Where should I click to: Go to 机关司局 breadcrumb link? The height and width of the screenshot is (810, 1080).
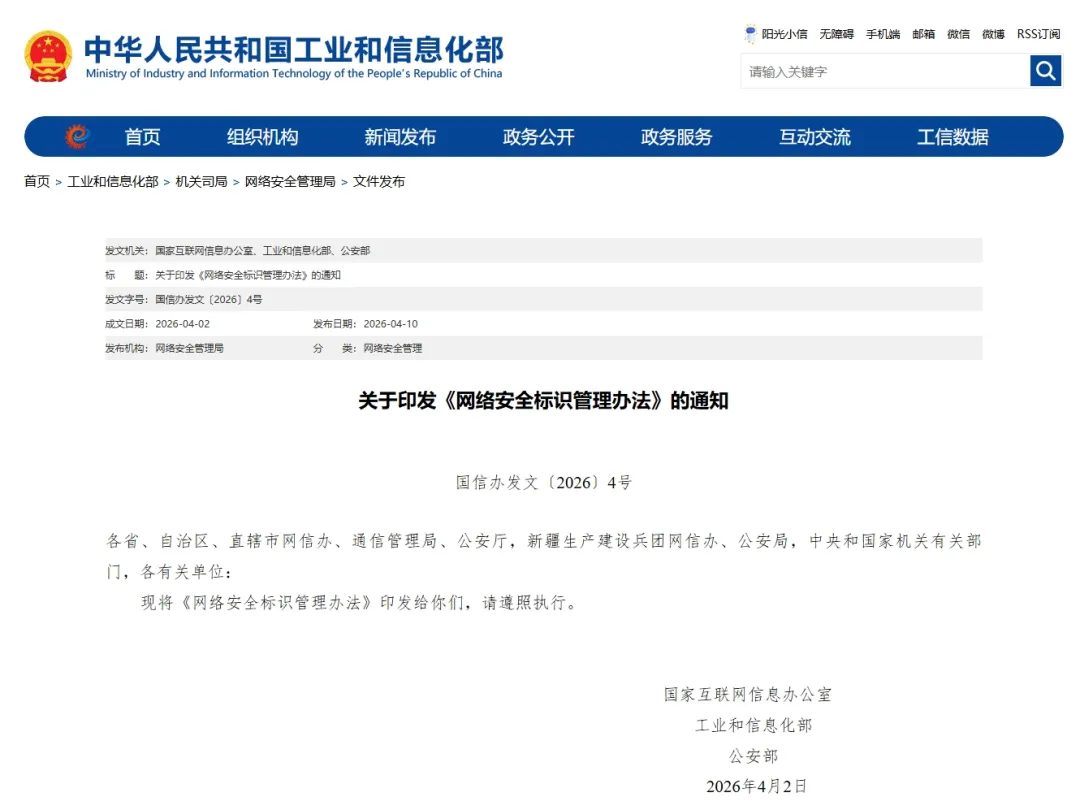click(x=201, y=182)
